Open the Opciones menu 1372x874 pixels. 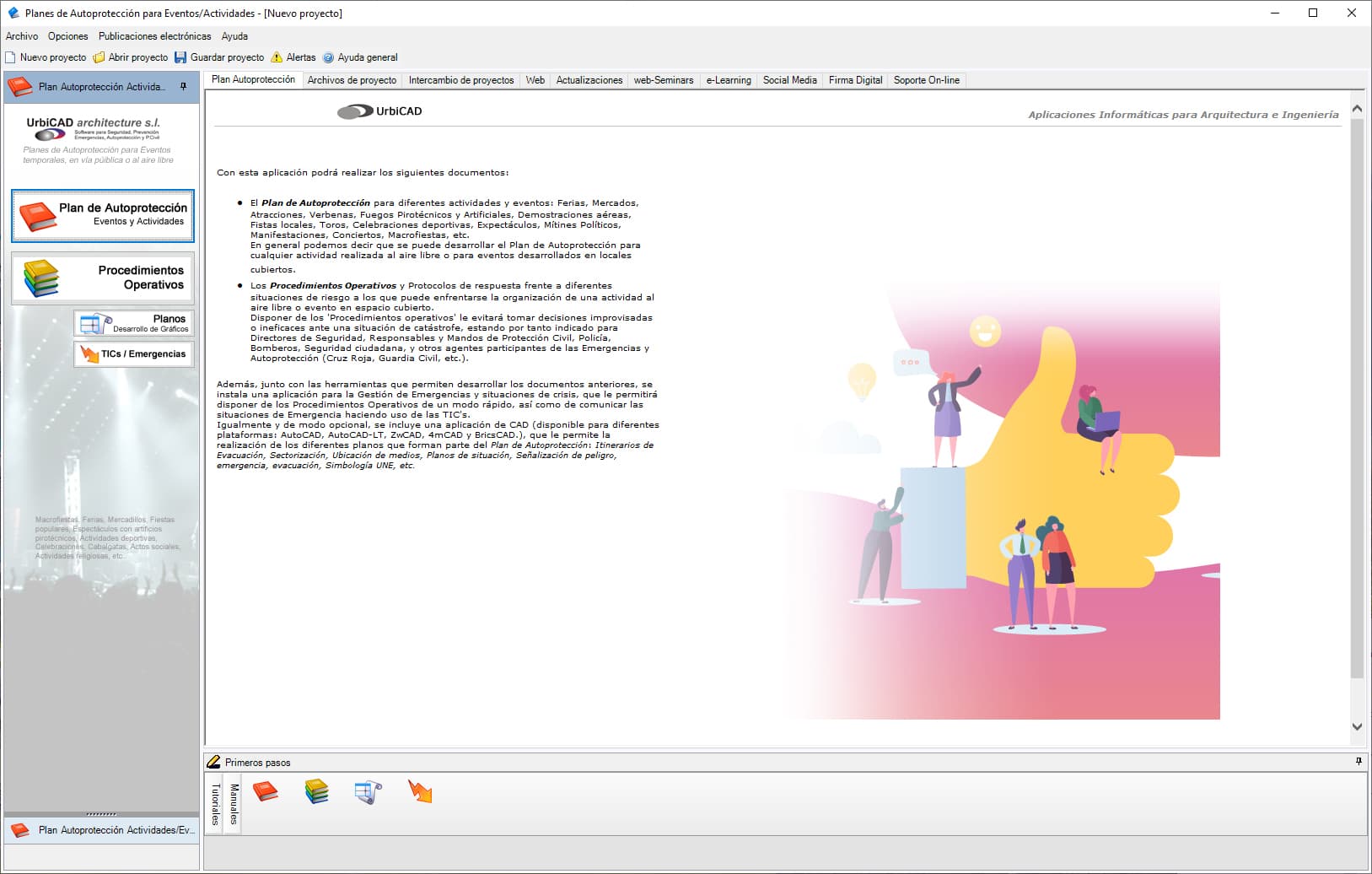(x=67, y=36)
